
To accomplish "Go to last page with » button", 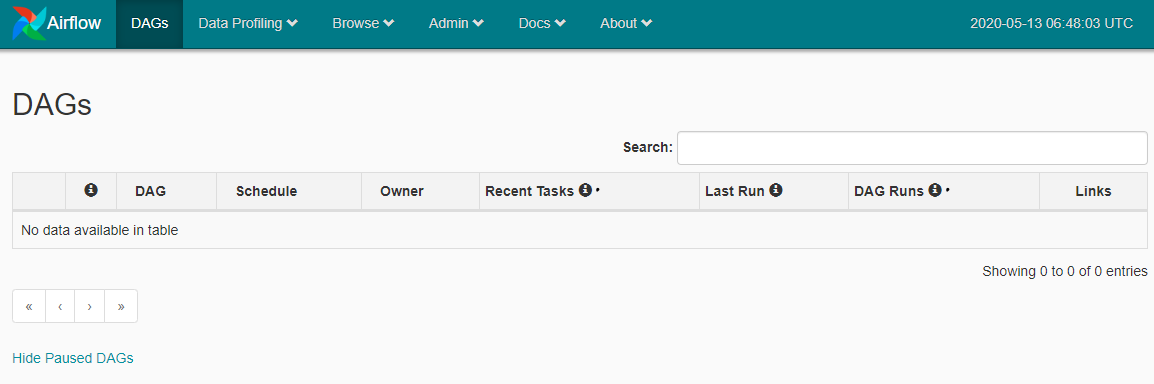I will pos(121,306).
